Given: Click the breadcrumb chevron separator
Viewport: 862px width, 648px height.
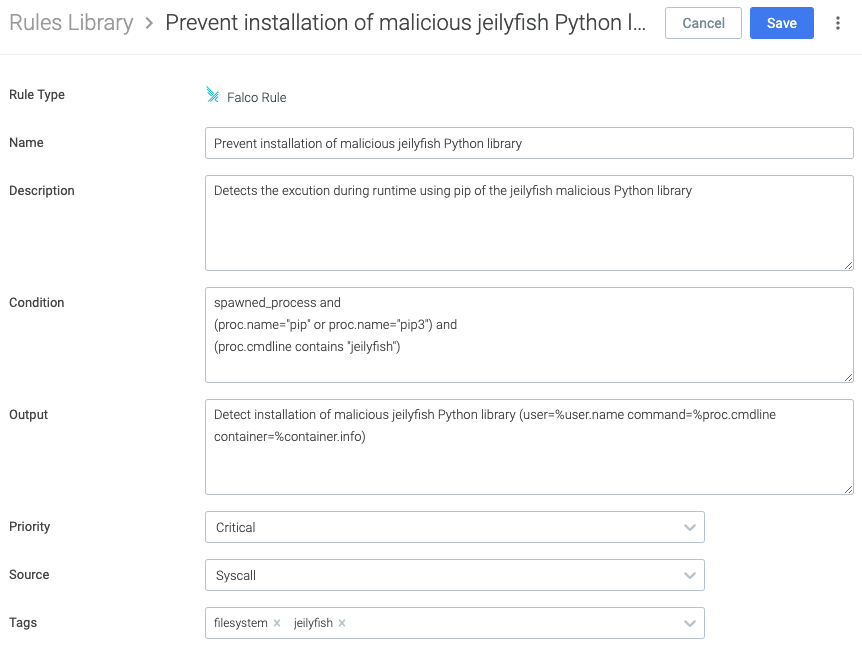Looking at the screenshot, I should pyautogui.click(x=149, y=24).
